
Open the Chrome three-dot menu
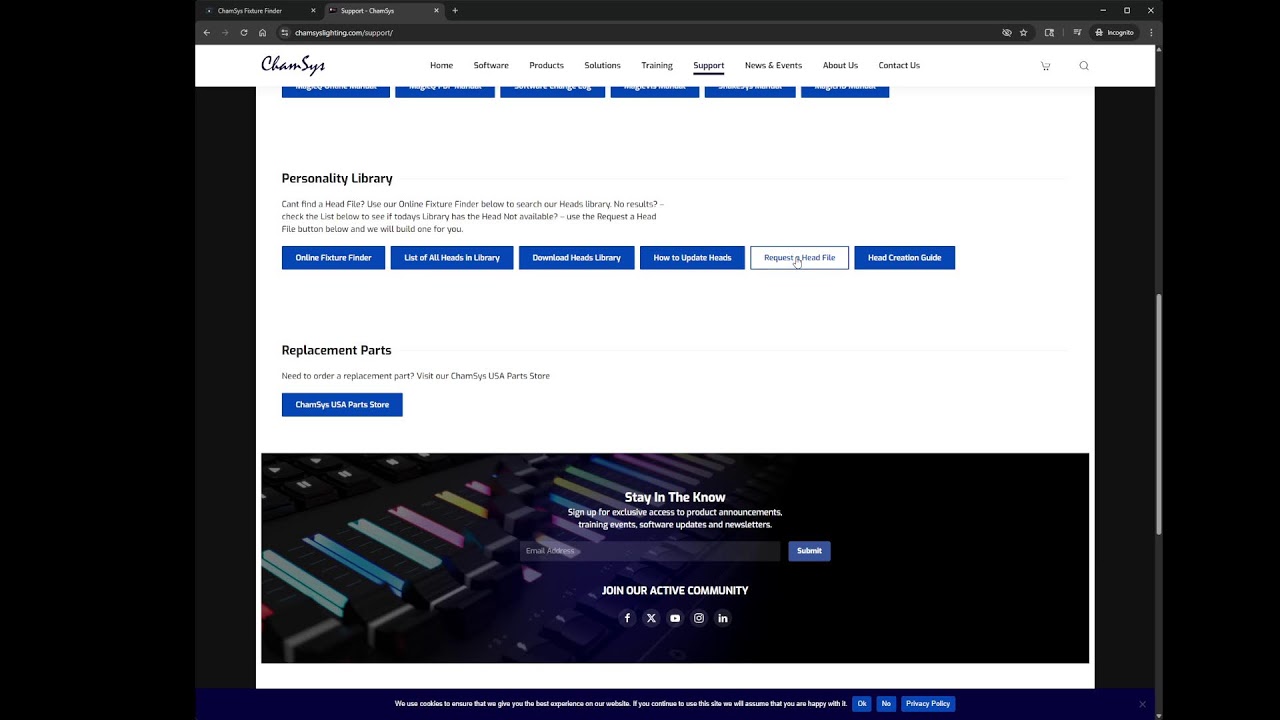pos(1151,32)
